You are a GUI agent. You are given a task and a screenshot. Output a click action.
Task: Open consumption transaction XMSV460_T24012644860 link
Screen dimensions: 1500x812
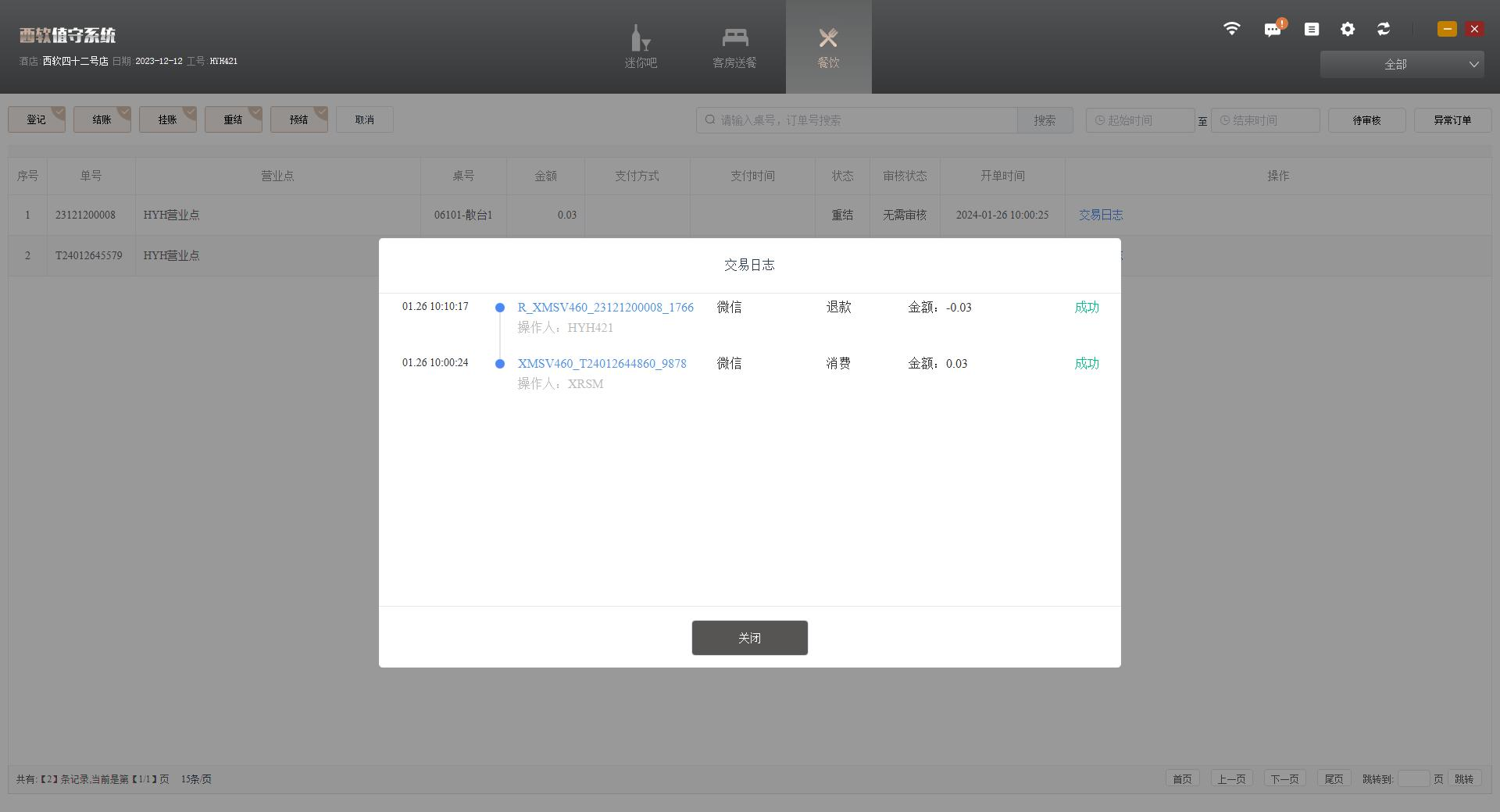click(602, 364)
